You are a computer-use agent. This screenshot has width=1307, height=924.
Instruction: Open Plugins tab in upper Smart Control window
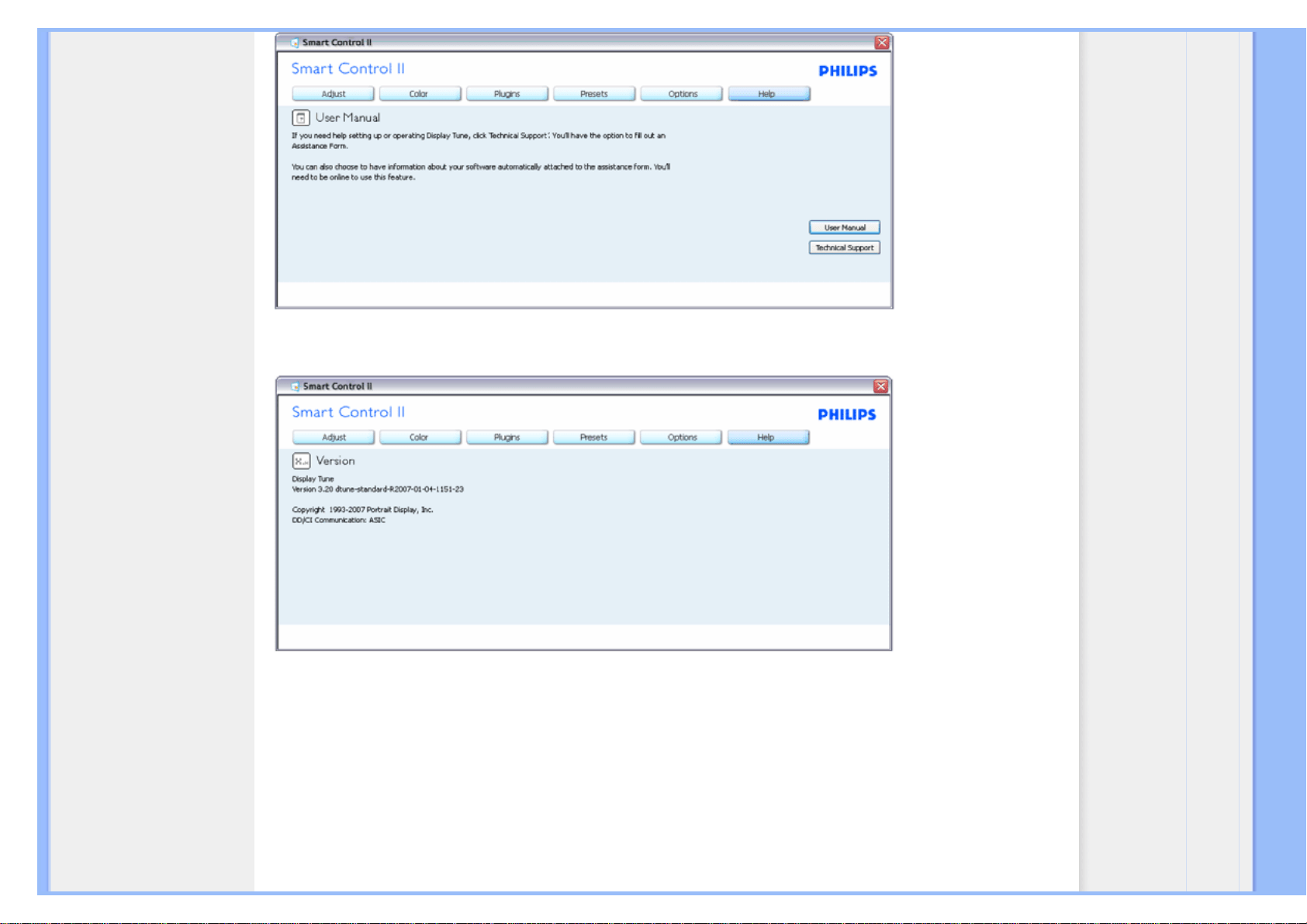[507, 94]
